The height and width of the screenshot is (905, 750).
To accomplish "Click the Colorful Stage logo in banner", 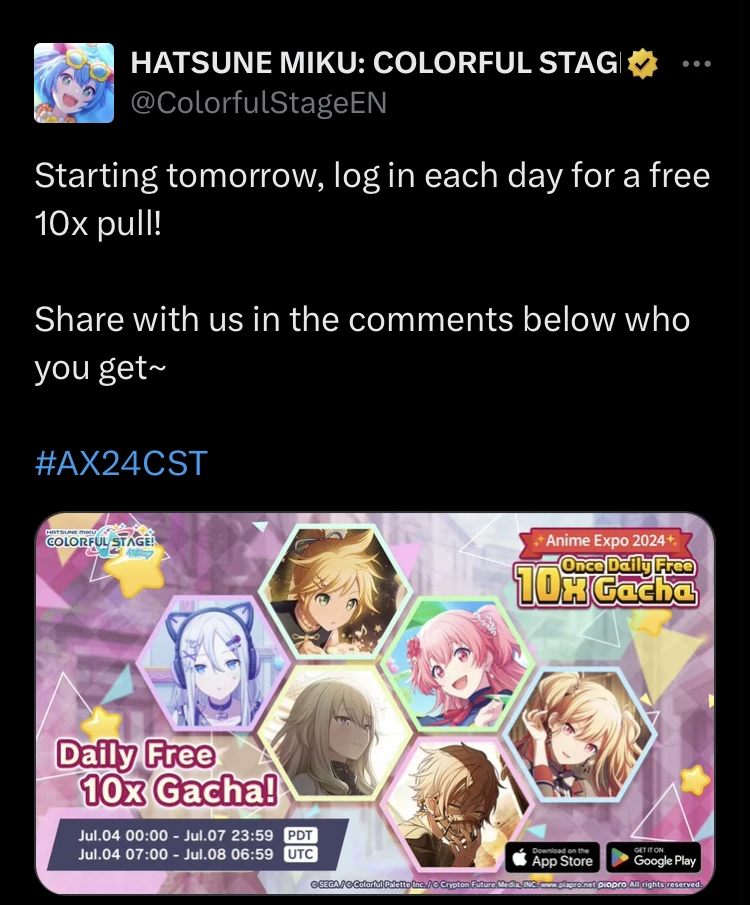I will [101, 543].
